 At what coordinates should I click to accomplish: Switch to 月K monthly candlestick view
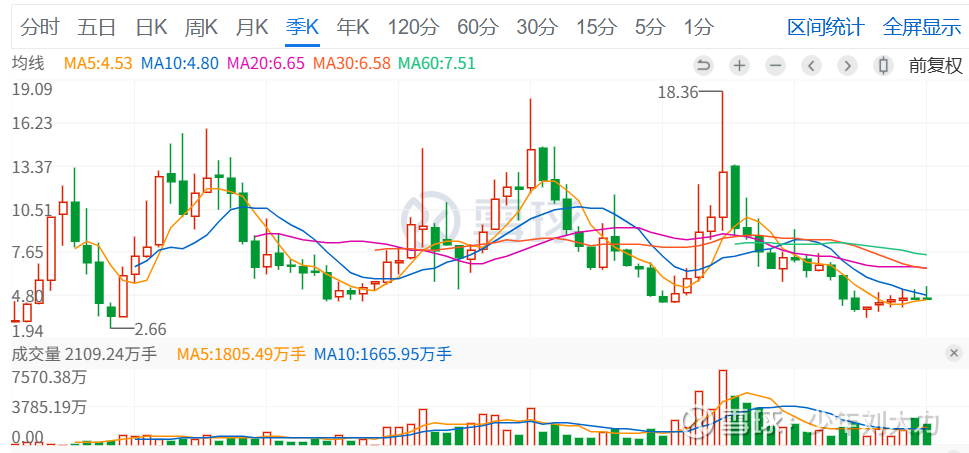point(252,27)
